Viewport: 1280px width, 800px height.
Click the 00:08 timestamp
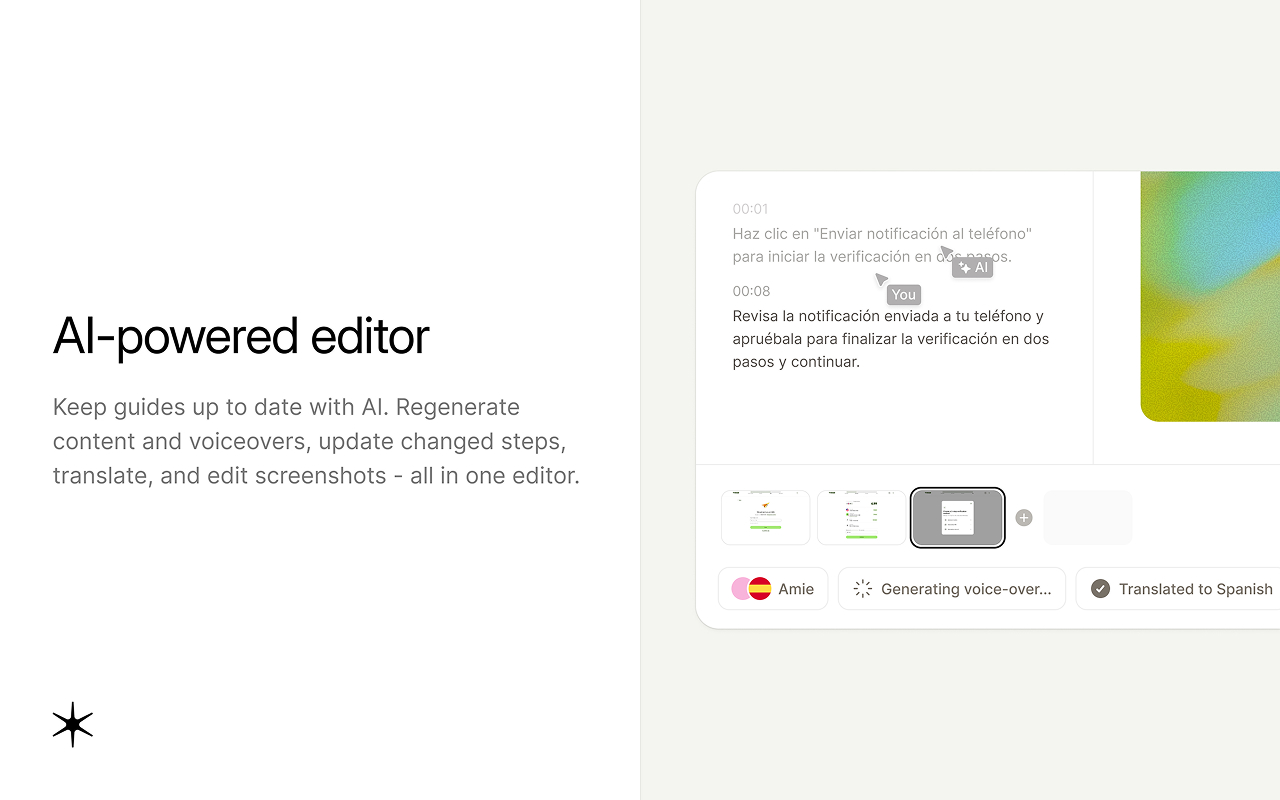tap(752, 291)
